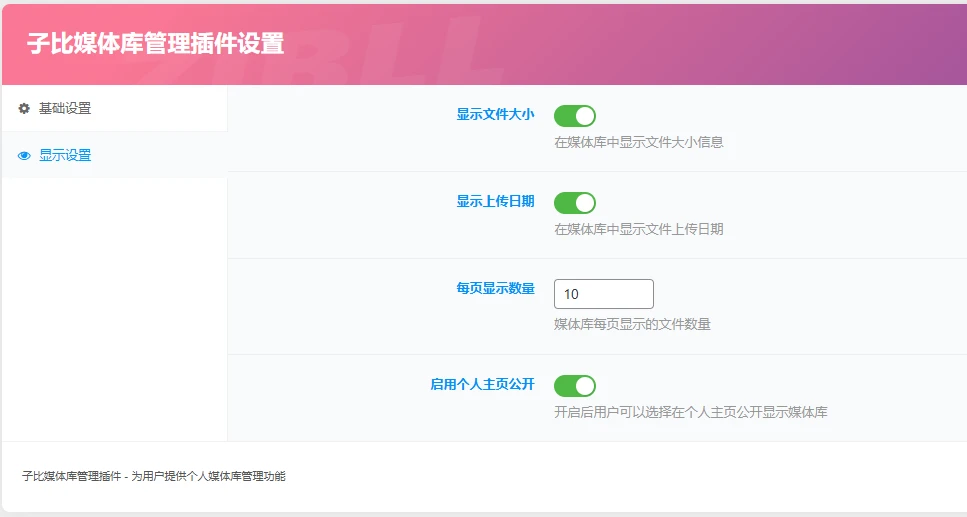Click the 启用个人主页公开 setting label
The image size is (967, 517).
pyautogui.click(x=482, y=384)
